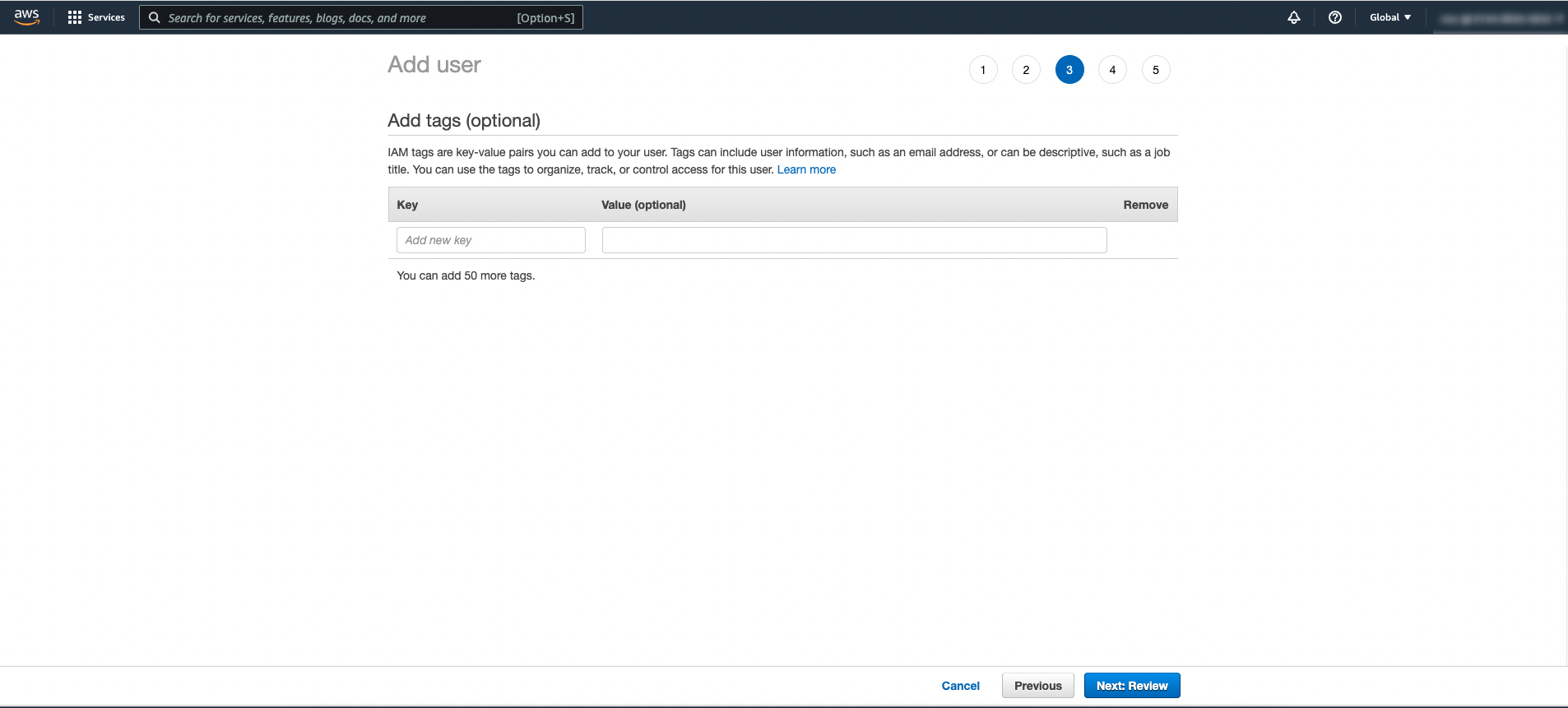
Task: Select current wizard step 3
Action: (1069, 70)
